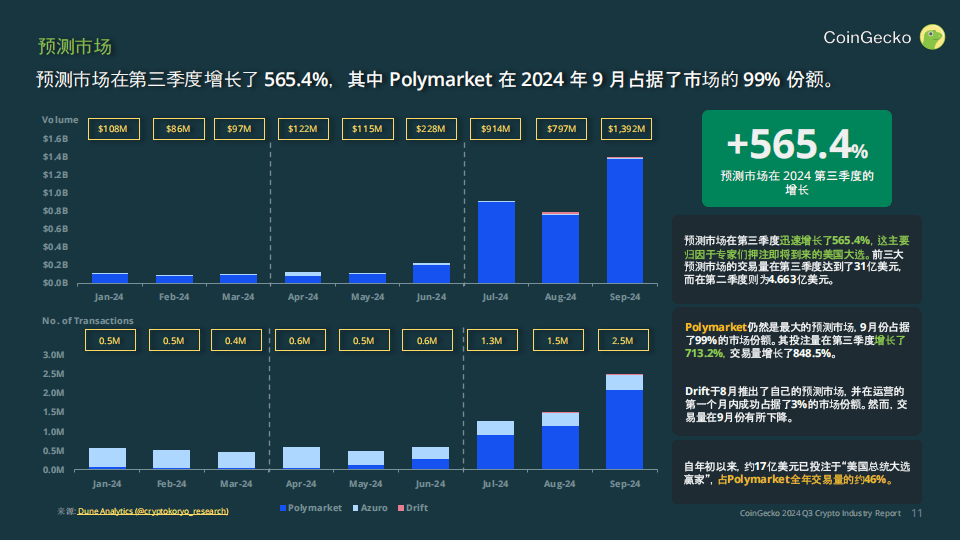Click the orange Polymarket word in the paragraph
Viewport: 960px width, 540px height.
pos(716,328)
